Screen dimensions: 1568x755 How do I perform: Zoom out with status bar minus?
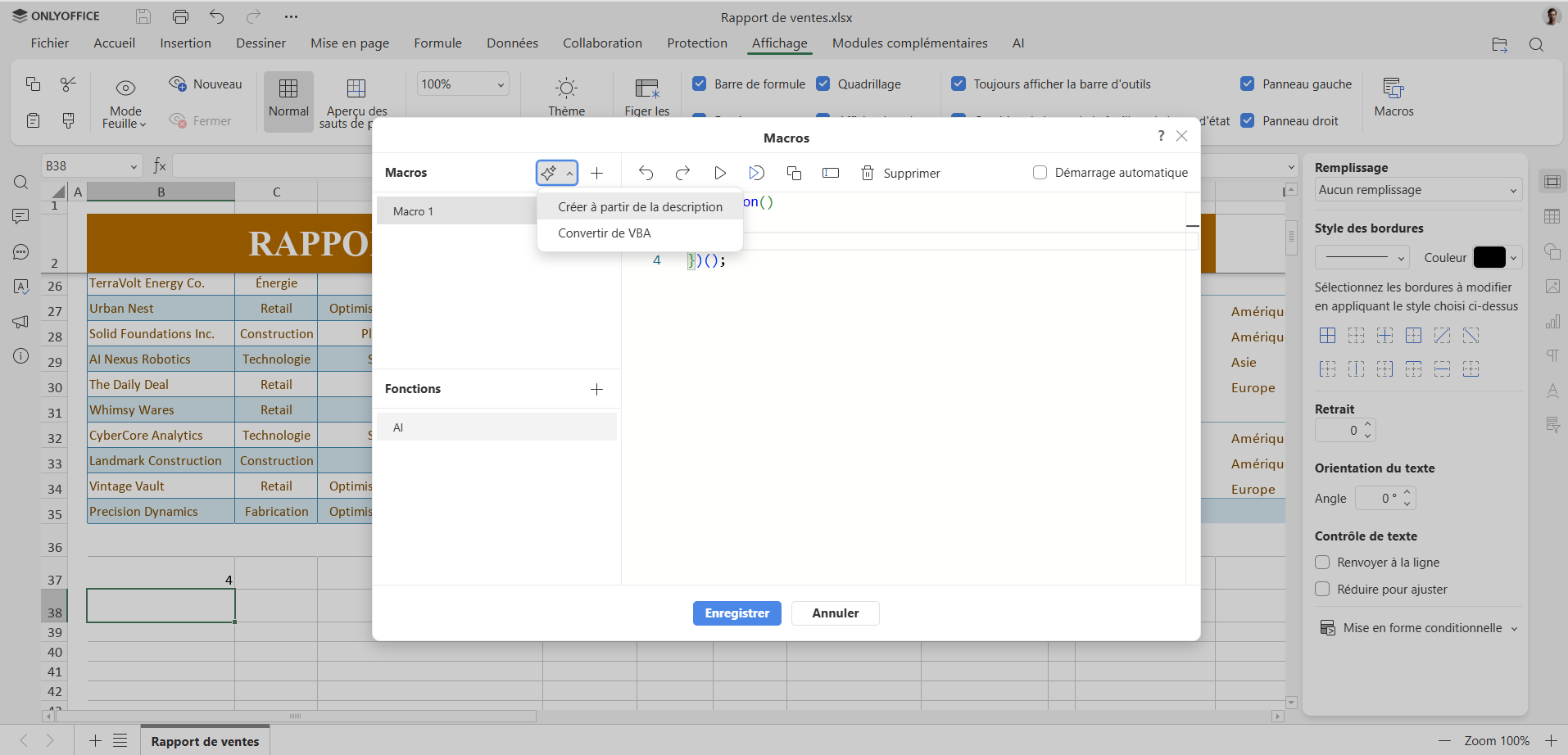point(1444,740)
